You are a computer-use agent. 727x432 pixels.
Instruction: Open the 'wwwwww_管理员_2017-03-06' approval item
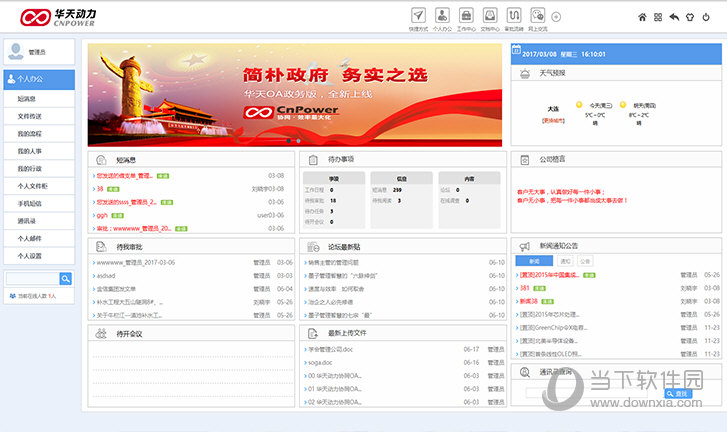pos(136,262)
